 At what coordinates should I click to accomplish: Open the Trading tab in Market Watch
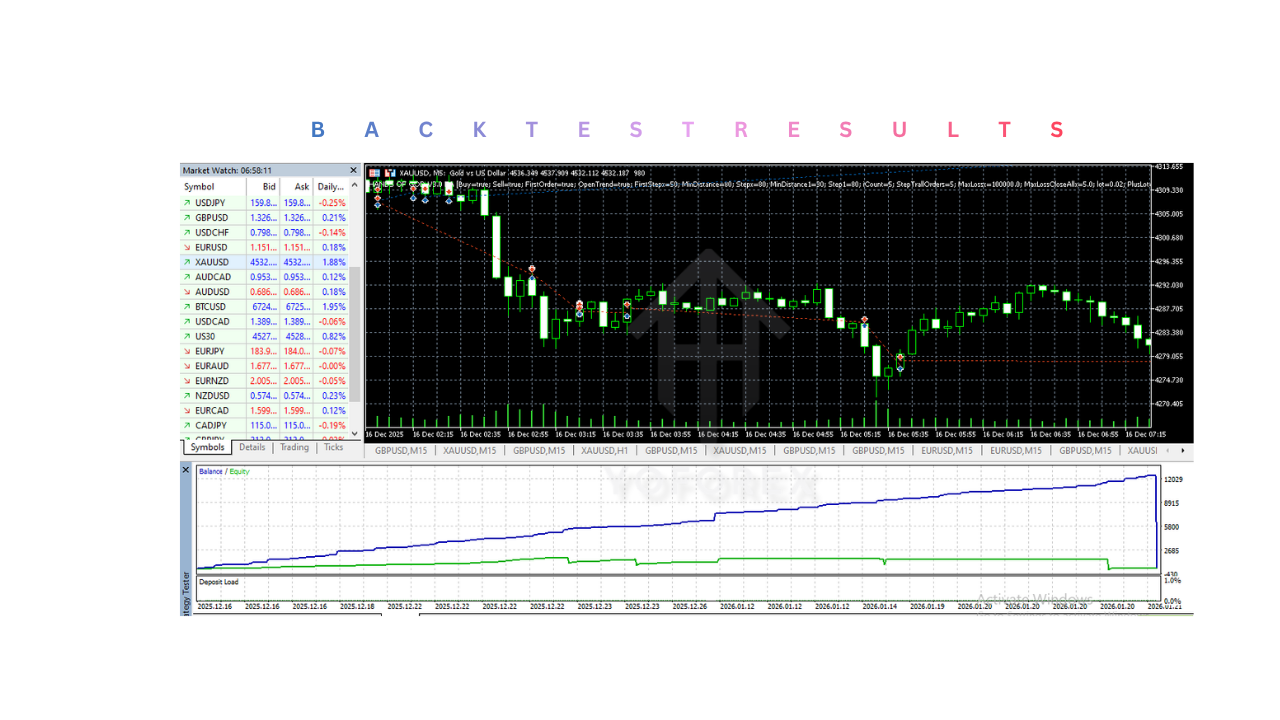point(294,448)
